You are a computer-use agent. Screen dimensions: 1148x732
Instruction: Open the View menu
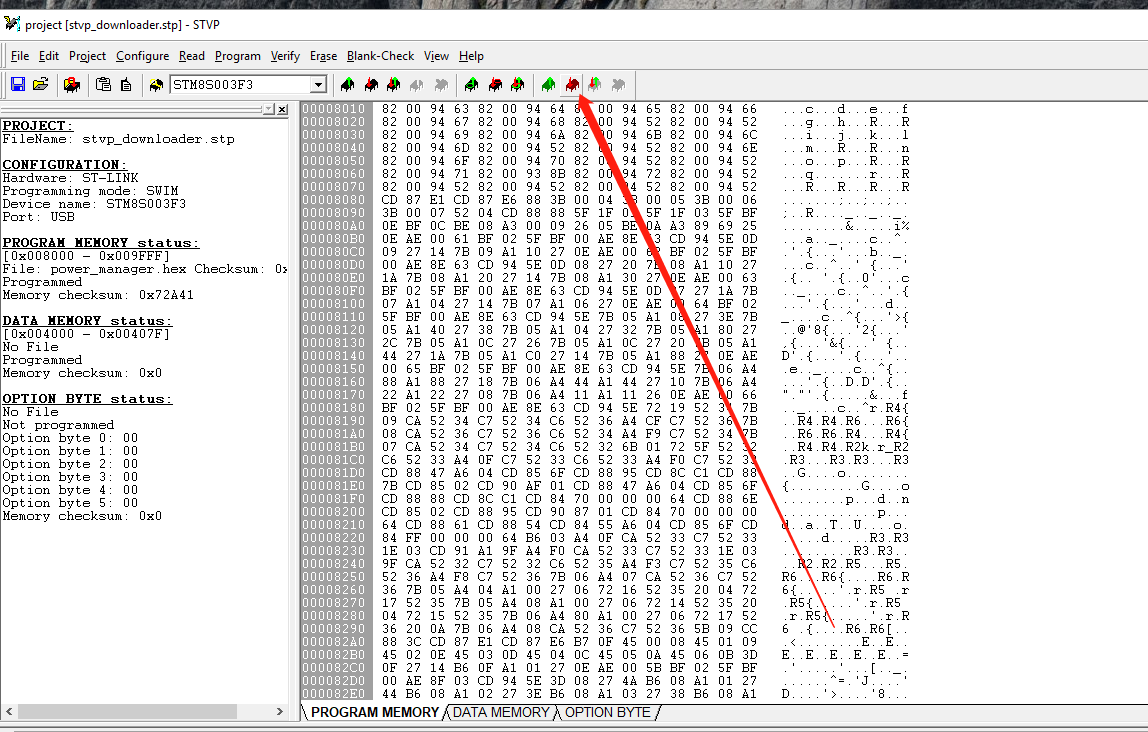click(436, 56)
